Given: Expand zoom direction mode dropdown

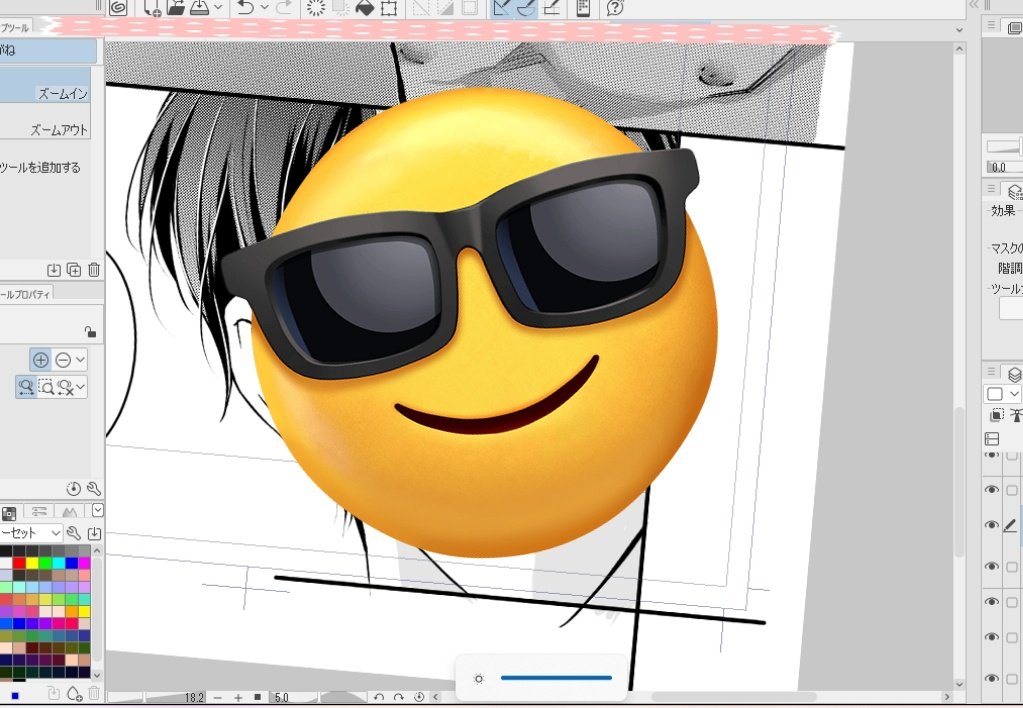Looking at the screenshot, I should tap(80, 360).
